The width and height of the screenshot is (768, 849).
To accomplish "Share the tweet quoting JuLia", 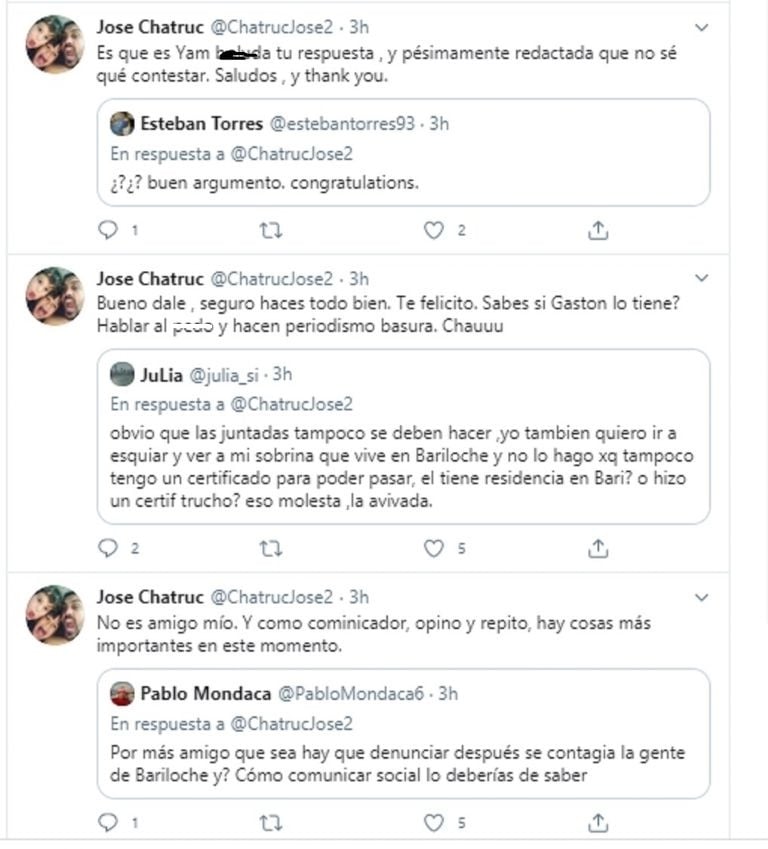I will [x=598, y=548].
